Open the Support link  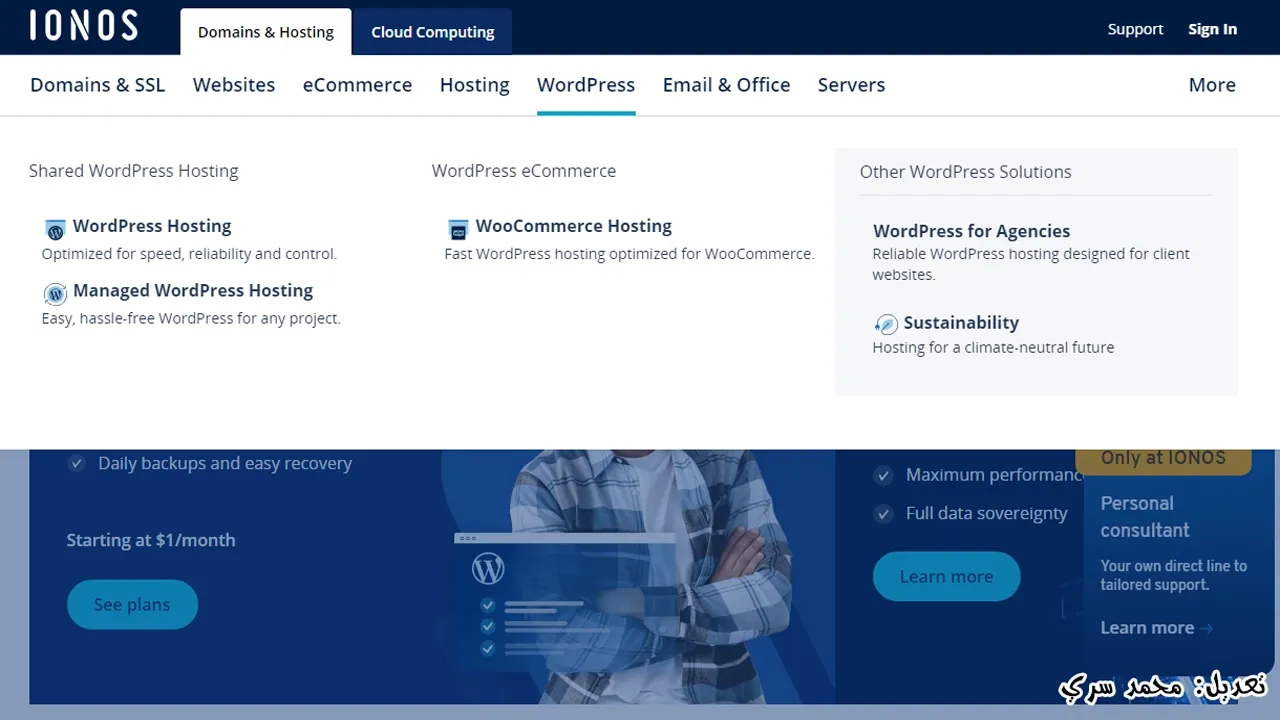click(1135, 29)
